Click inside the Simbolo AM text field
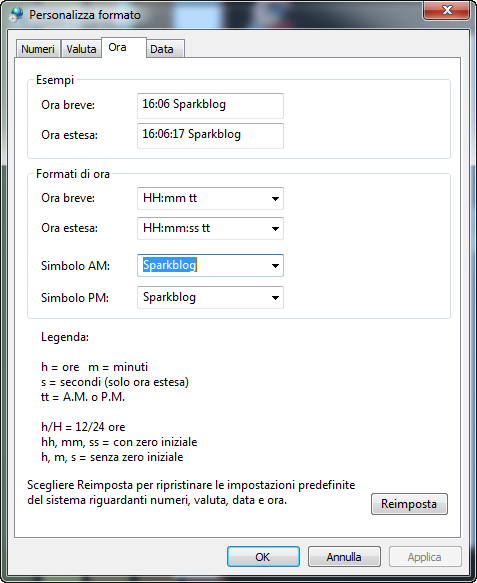The width and height of the screenshot is (477, 583). point(203,265)
